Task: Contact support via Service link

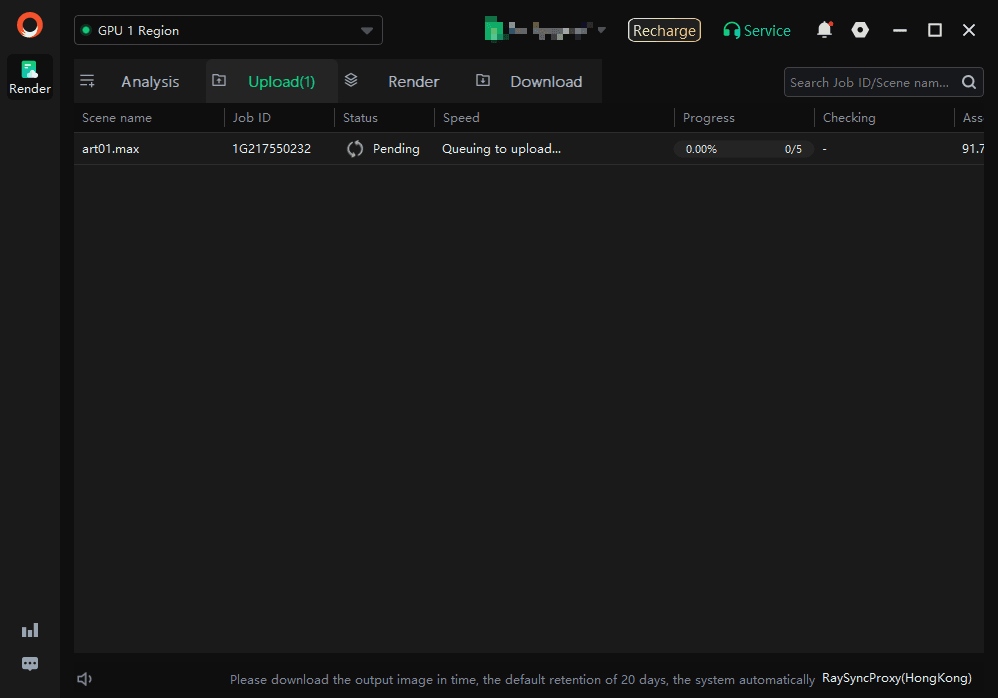Action: point(757,31)
